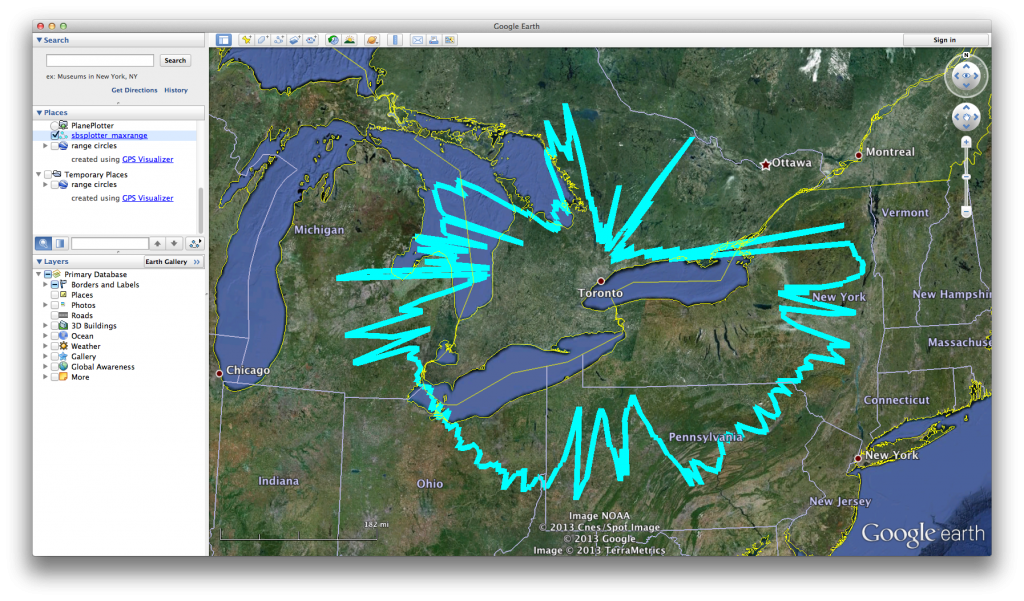Image resolution: width=1024 pixels, height=601 pixels.
Task: Zoom in with the plus button
Action: [x=966, y=142]
